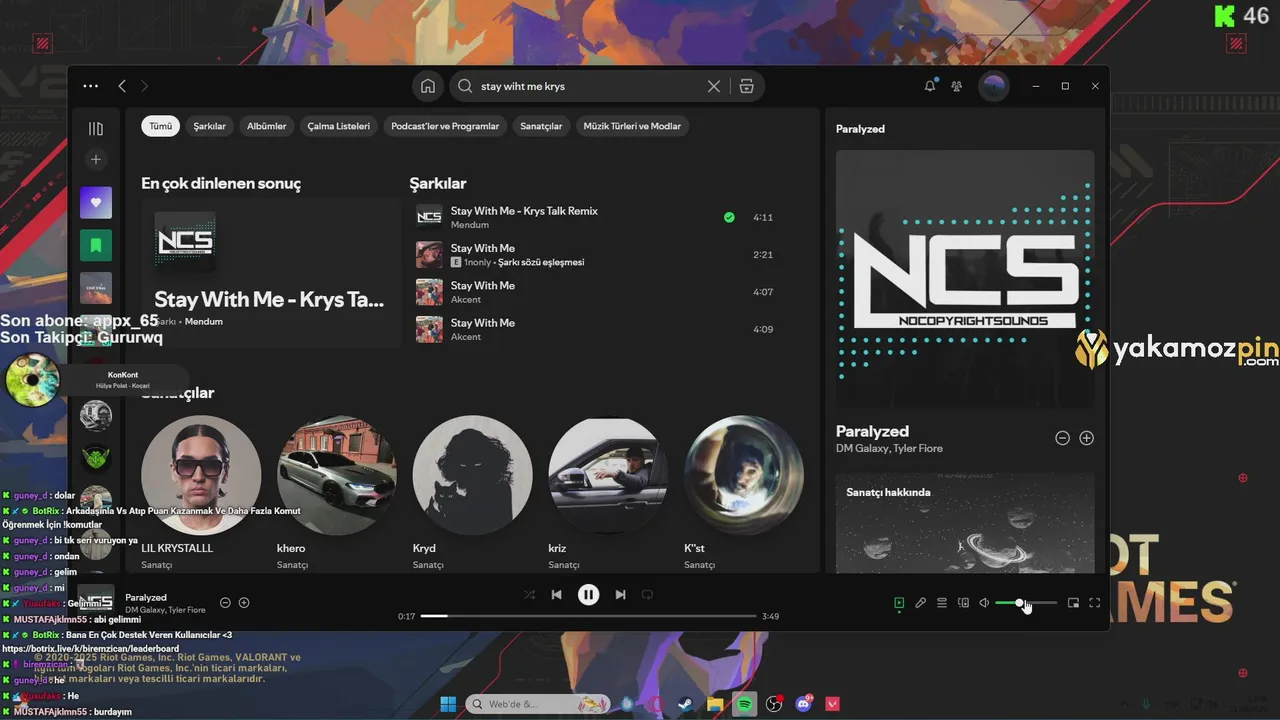Remove Paralyzed via minus icon in player bar
1280x720 pixels.
(225, 603)
